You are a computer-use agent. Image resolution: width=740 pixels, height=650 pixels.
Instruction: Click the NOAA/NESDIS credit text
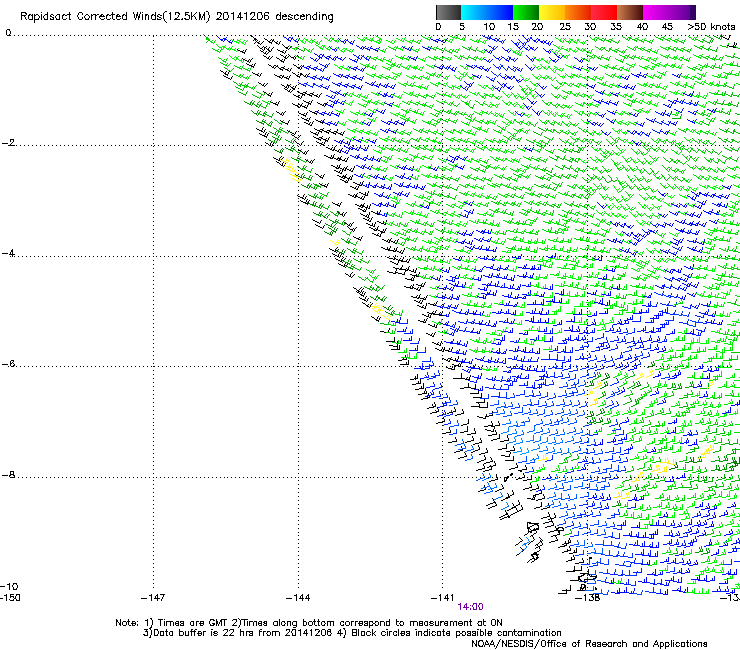click(589, 644)
